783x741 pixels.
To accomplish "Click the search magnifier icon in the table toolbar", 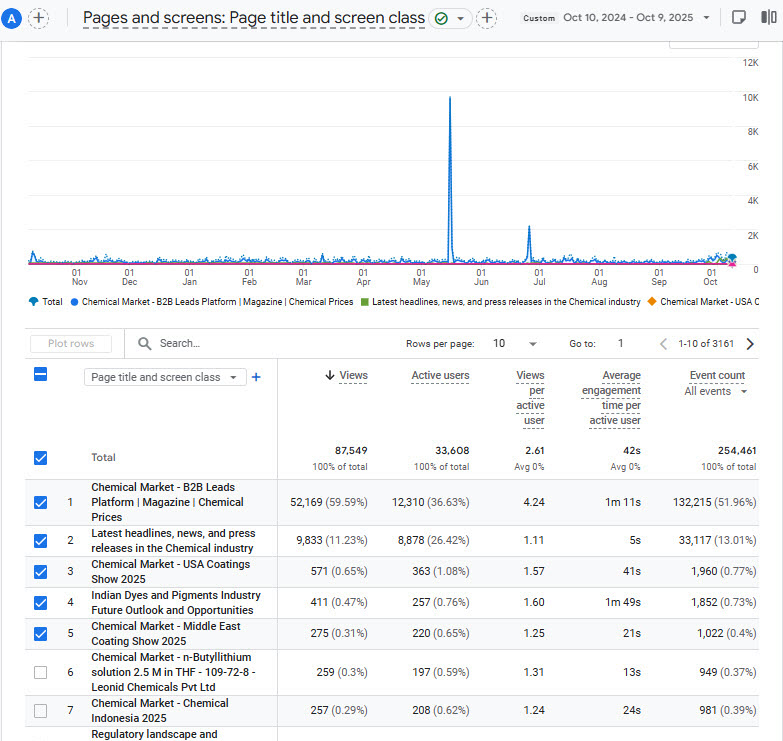I will [x=145, y=344].
